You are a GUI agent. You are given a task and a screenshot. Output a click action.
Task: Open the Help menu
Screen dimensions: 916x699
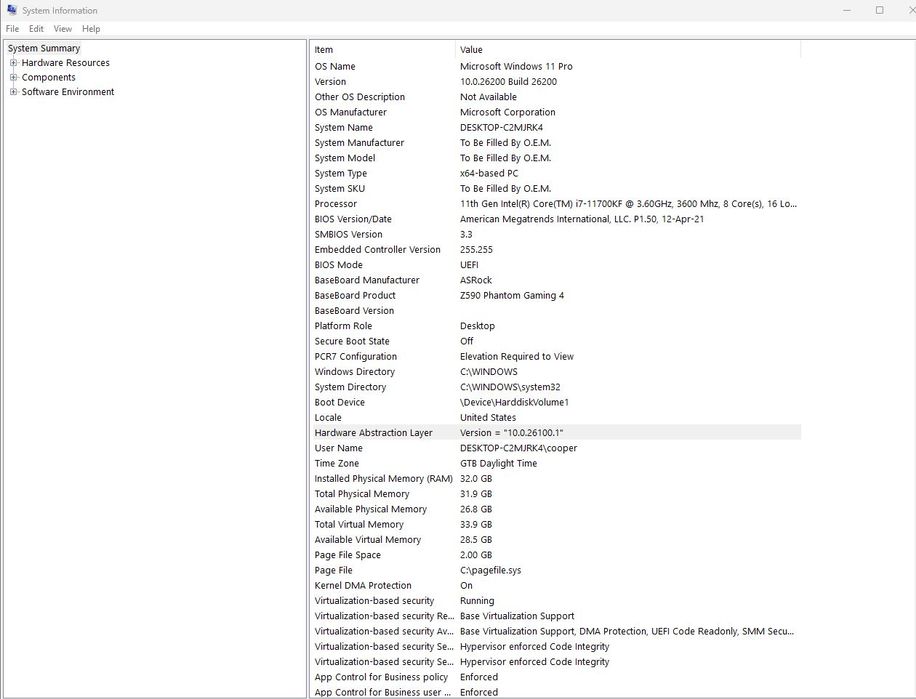(x=91, y=29)
